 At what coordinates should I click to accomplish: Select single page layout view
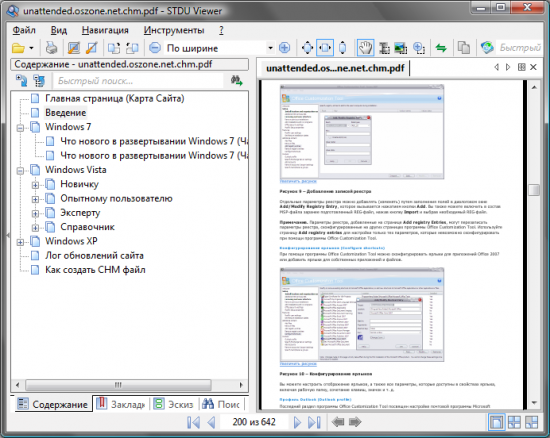pos(496,422)
